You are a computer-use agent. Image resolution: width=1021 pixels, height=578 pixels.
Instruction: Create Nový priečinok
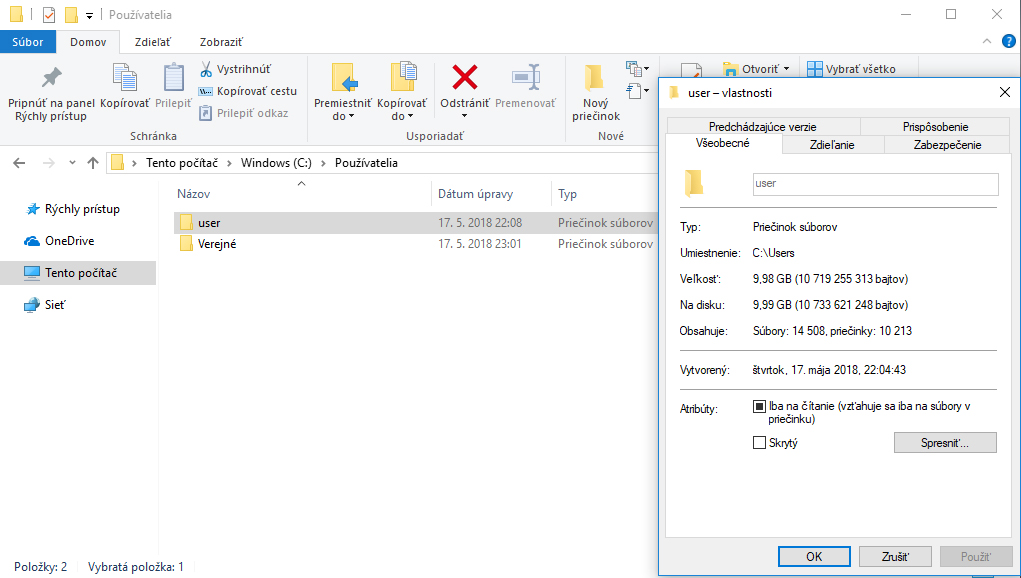pyautogui.click(x=595, y=92)
